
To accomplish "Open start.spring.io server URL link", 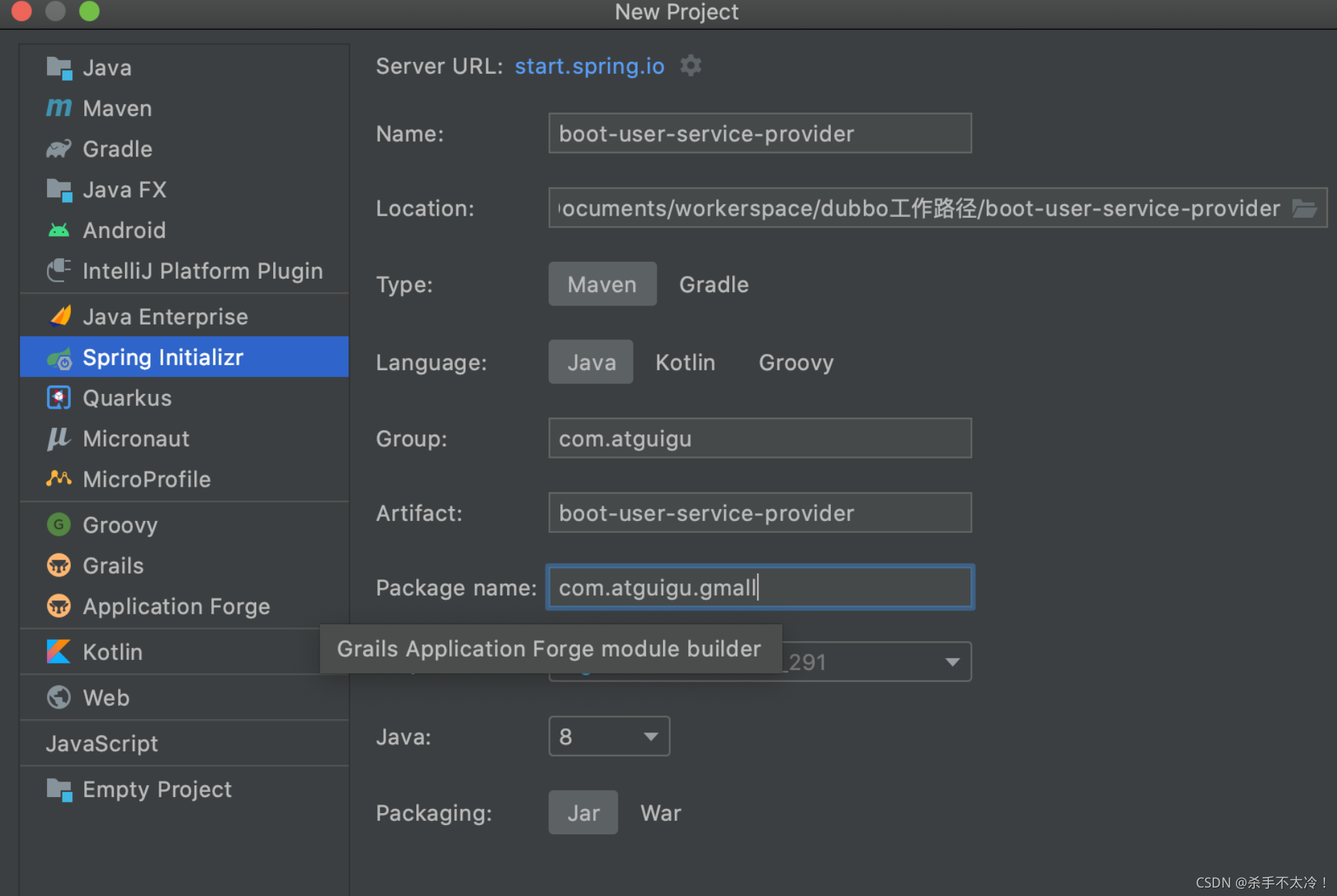I will point(590,66).
